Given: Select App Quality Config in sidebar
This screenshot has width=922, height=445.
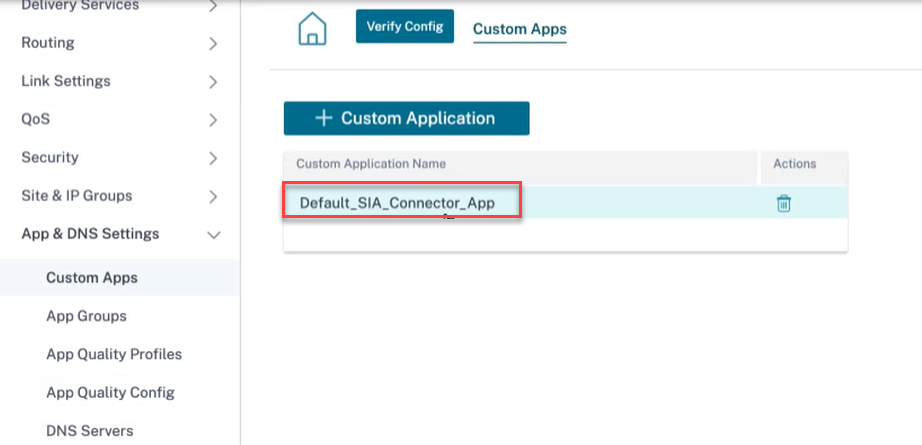Looking at the screenshot, I should click(x=111, y=393).
